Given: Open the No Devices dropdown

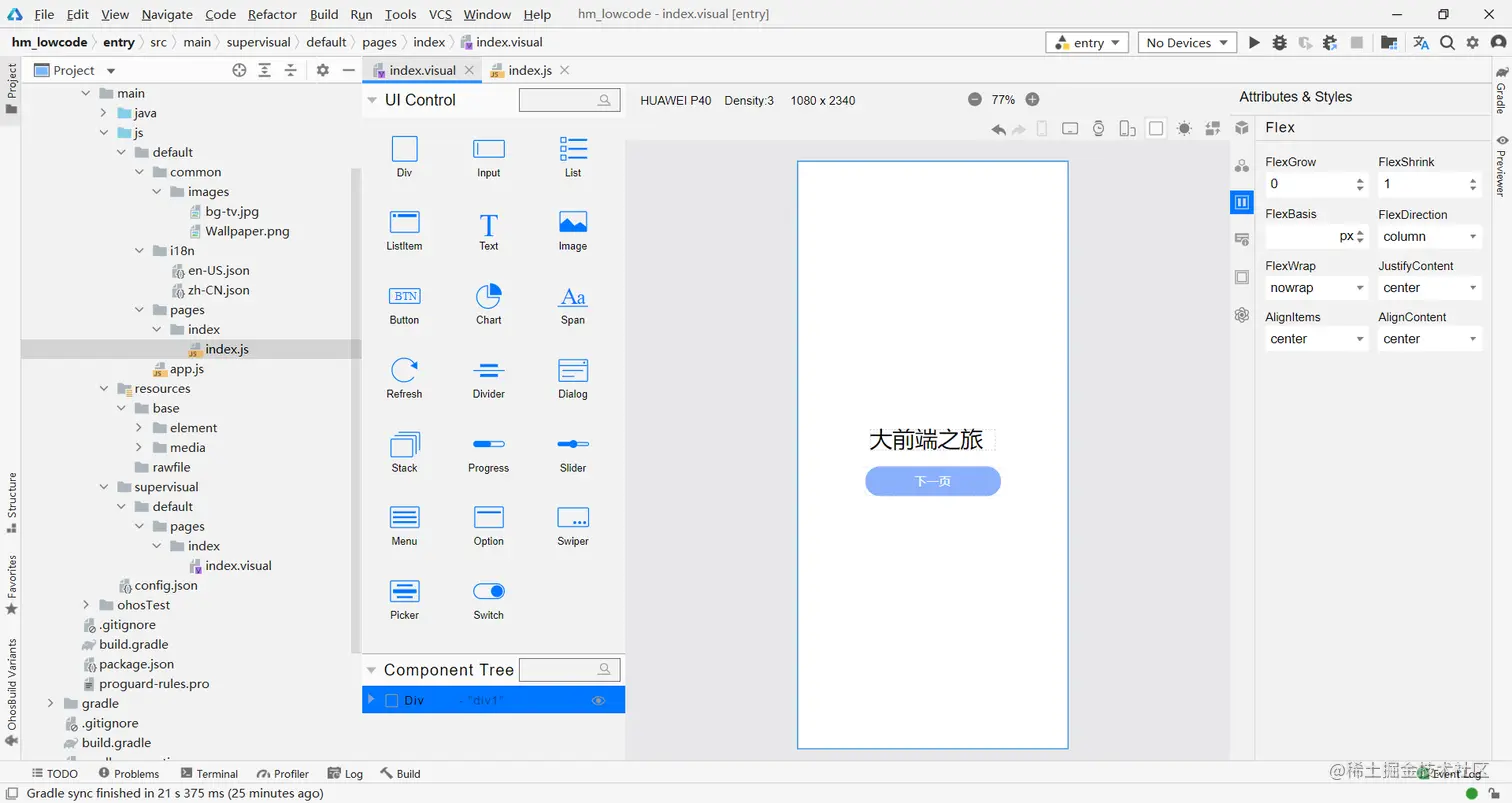Looking at the screenshot, I should click(x=1186, y=43).
